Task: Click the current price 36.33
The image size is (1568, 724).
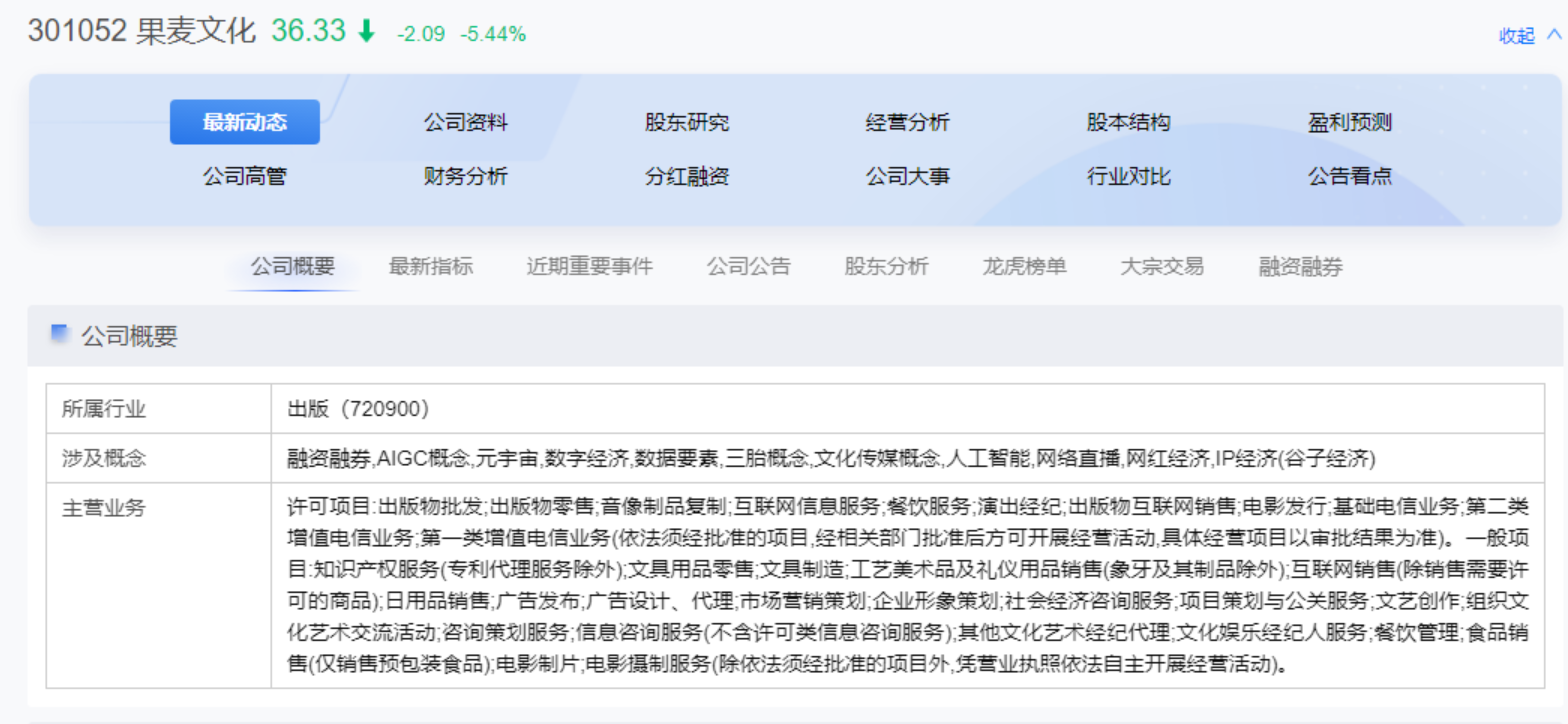Action: pos(308,32)
